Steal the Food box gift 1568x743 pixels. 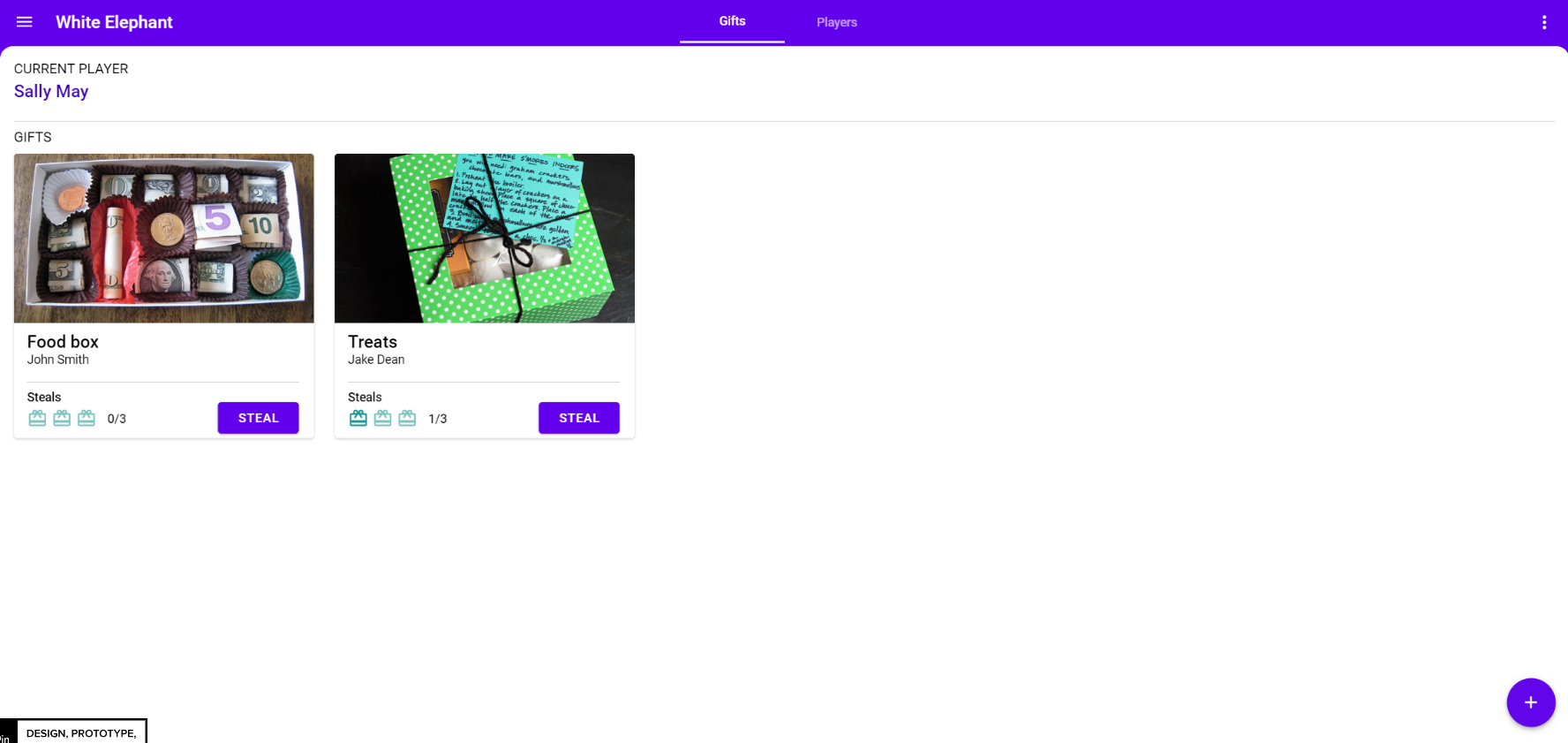click(258, 418)
